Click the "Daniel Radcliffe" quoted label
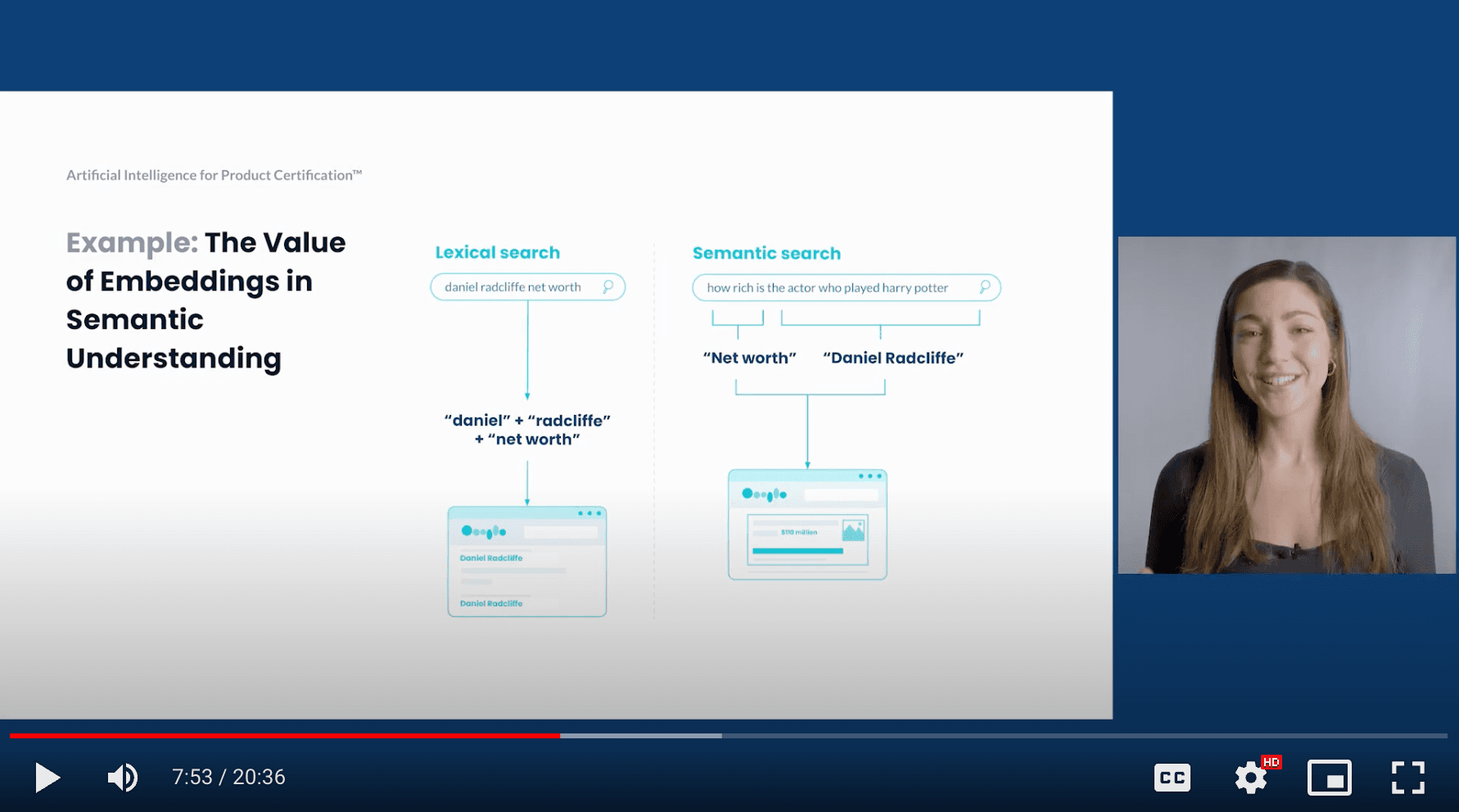 (893, 358)
